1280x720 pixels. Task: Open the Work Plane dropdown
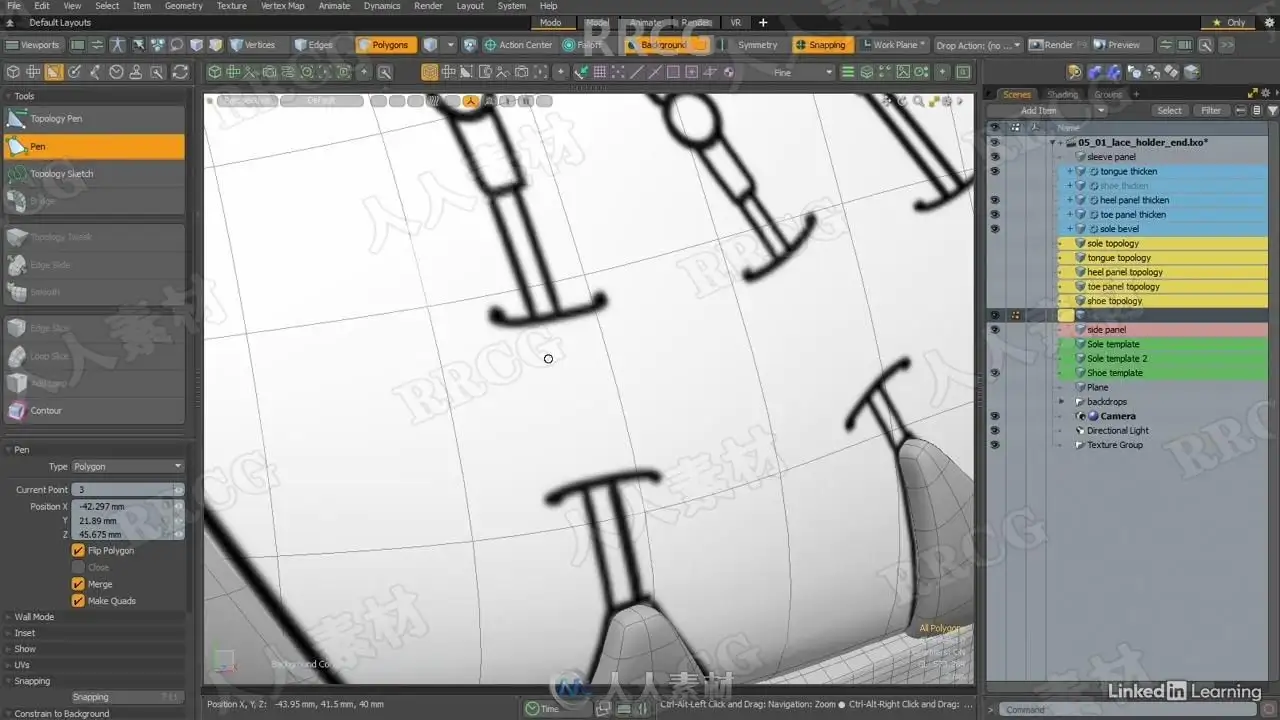point(892,45)
